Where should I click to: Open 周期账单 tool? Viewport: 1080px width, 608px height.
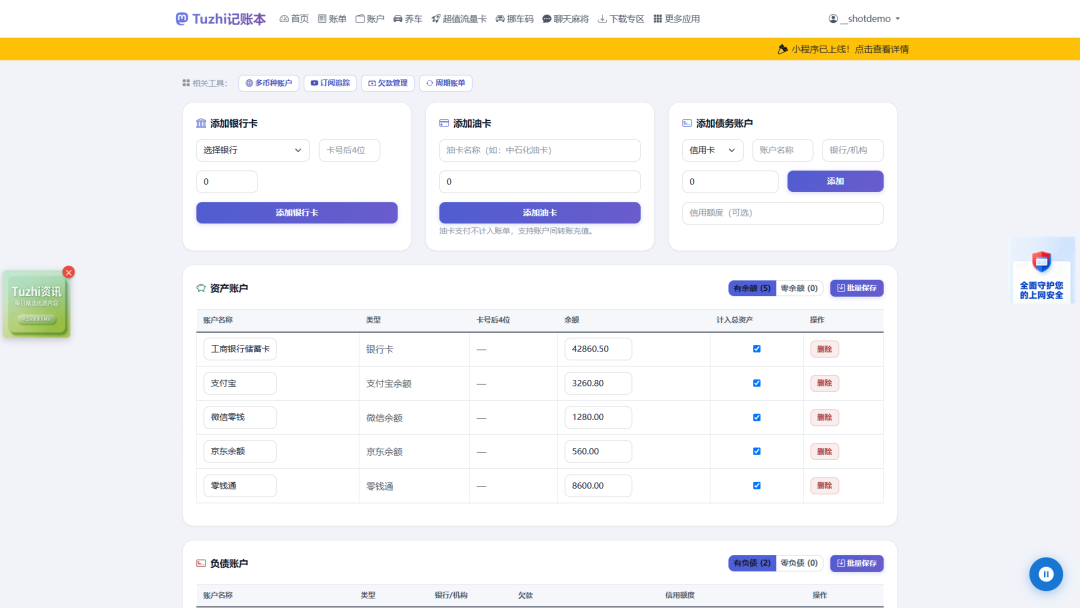[x=446, y=83]
